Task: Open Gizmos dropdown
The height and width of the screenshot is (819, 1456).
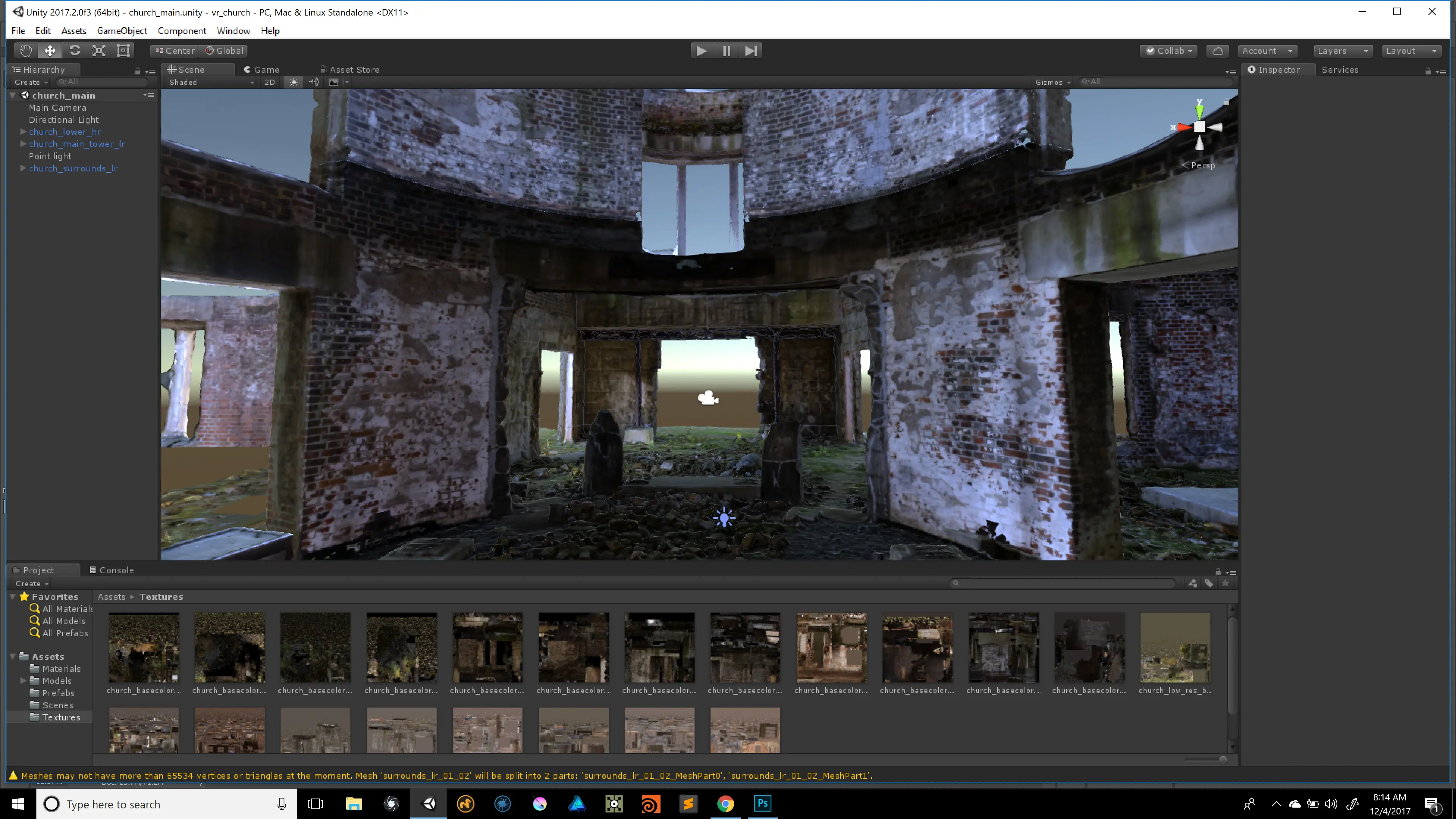Action: (1053, 82)
